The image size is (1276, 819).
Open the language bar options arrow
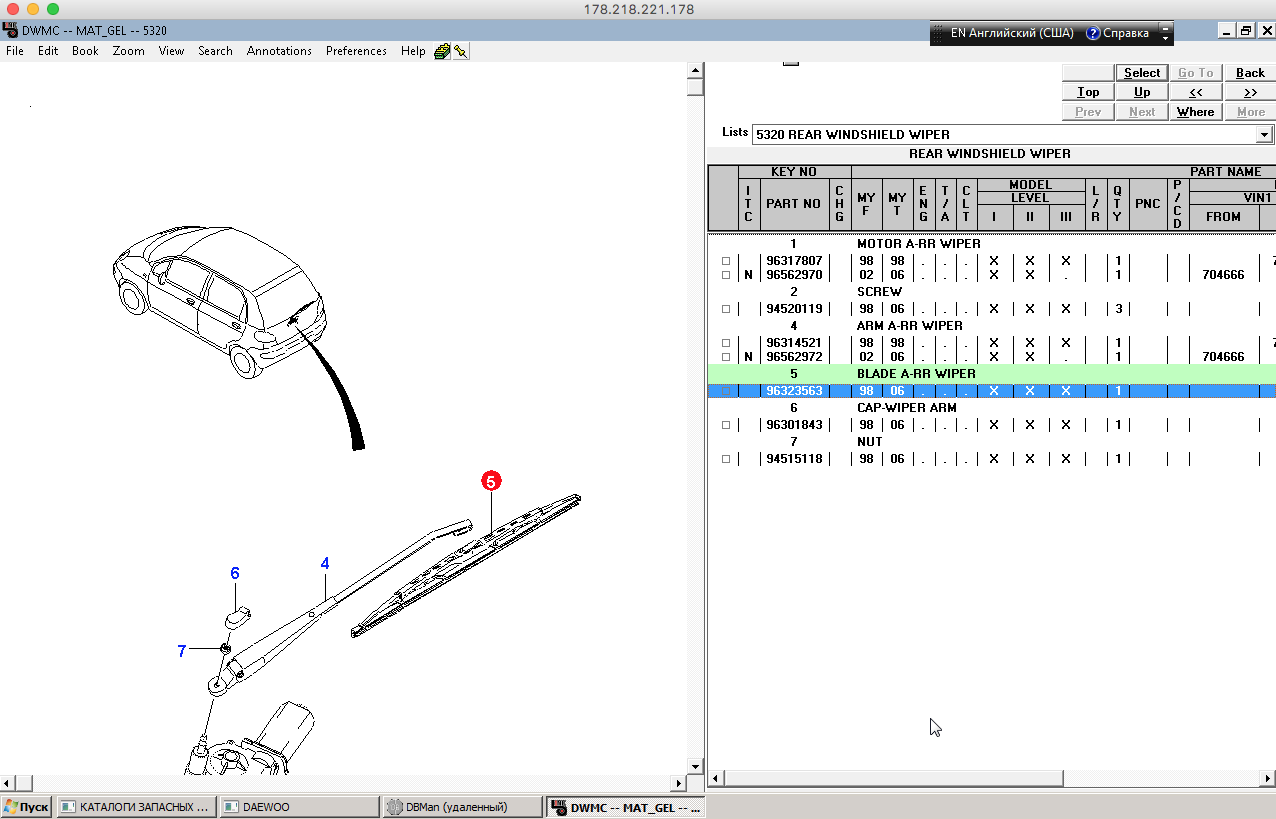[x=1164, y=33]
